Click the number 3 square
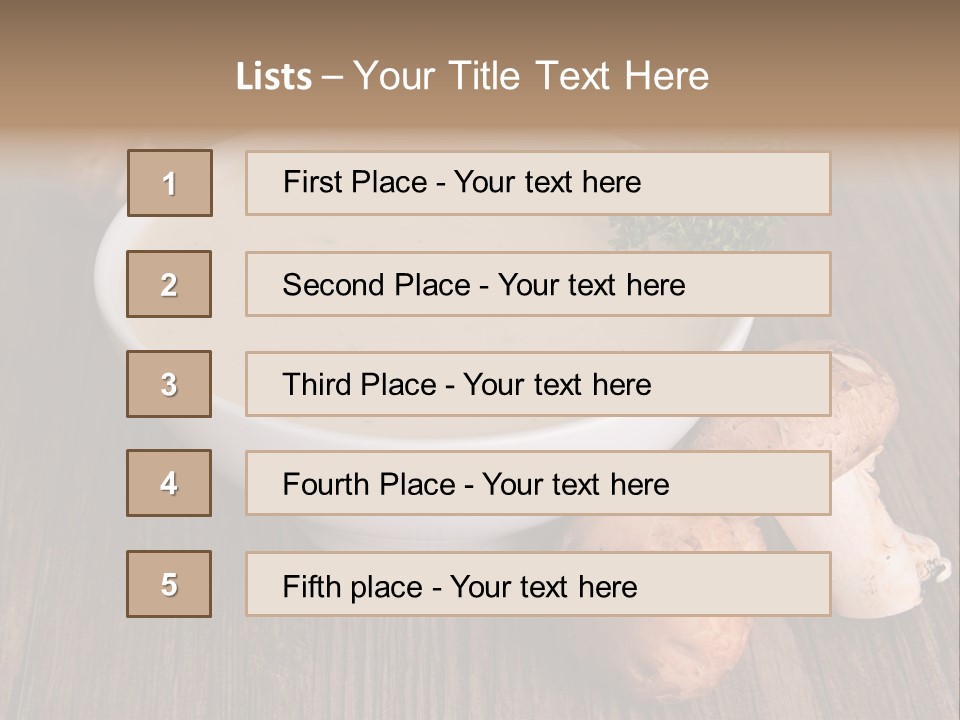Viewport: 960px width, 720px height. coord(169,384)
